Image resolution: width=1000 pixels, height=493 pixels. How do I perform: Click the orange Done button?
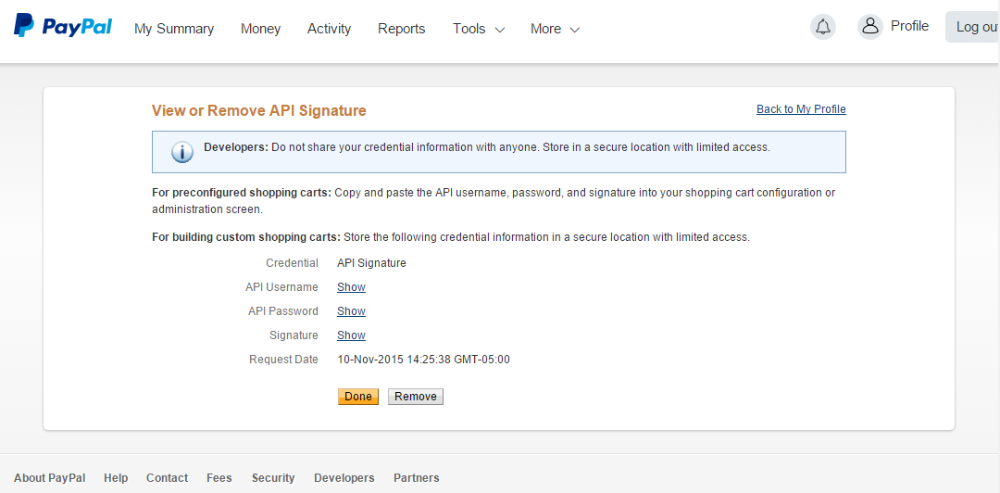click(x=358, y=396)
